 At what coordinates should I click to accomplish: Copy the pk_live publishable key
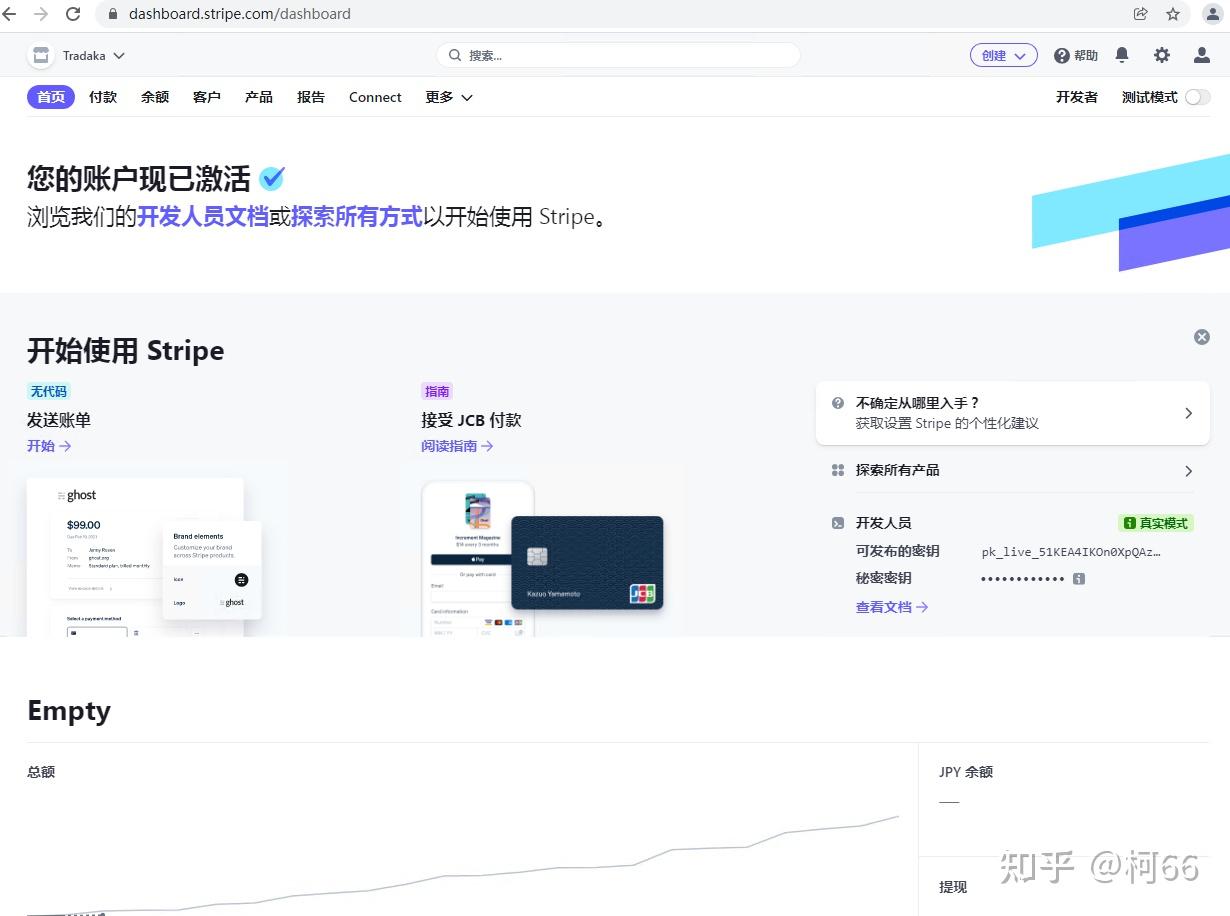click(x=1071, y=552)
